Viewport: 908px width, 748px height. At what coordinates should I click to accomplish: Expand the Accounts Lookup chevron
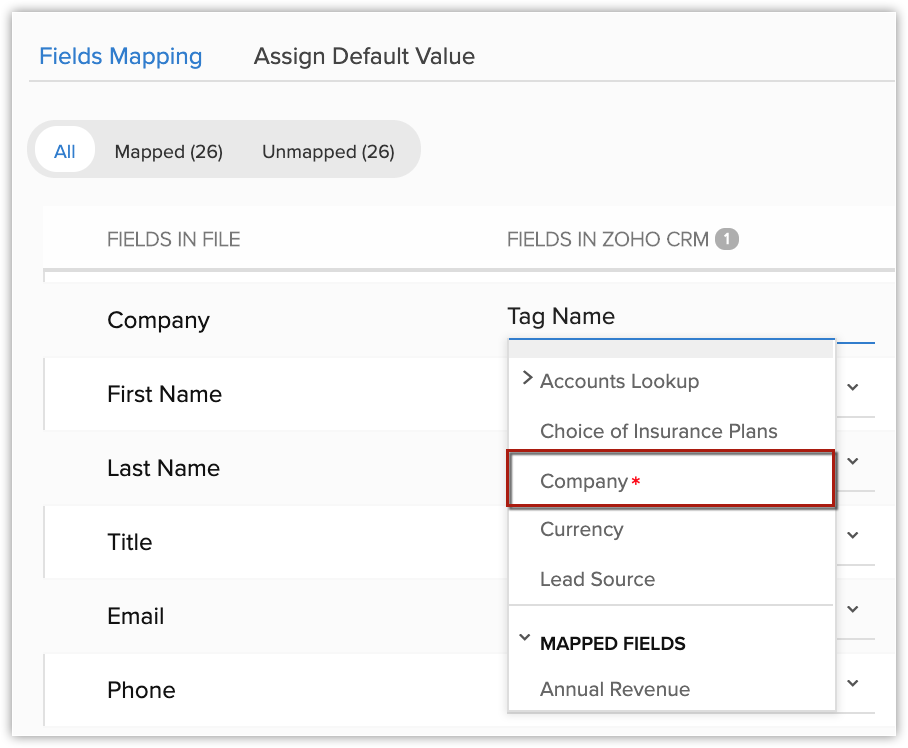[528, 379]
